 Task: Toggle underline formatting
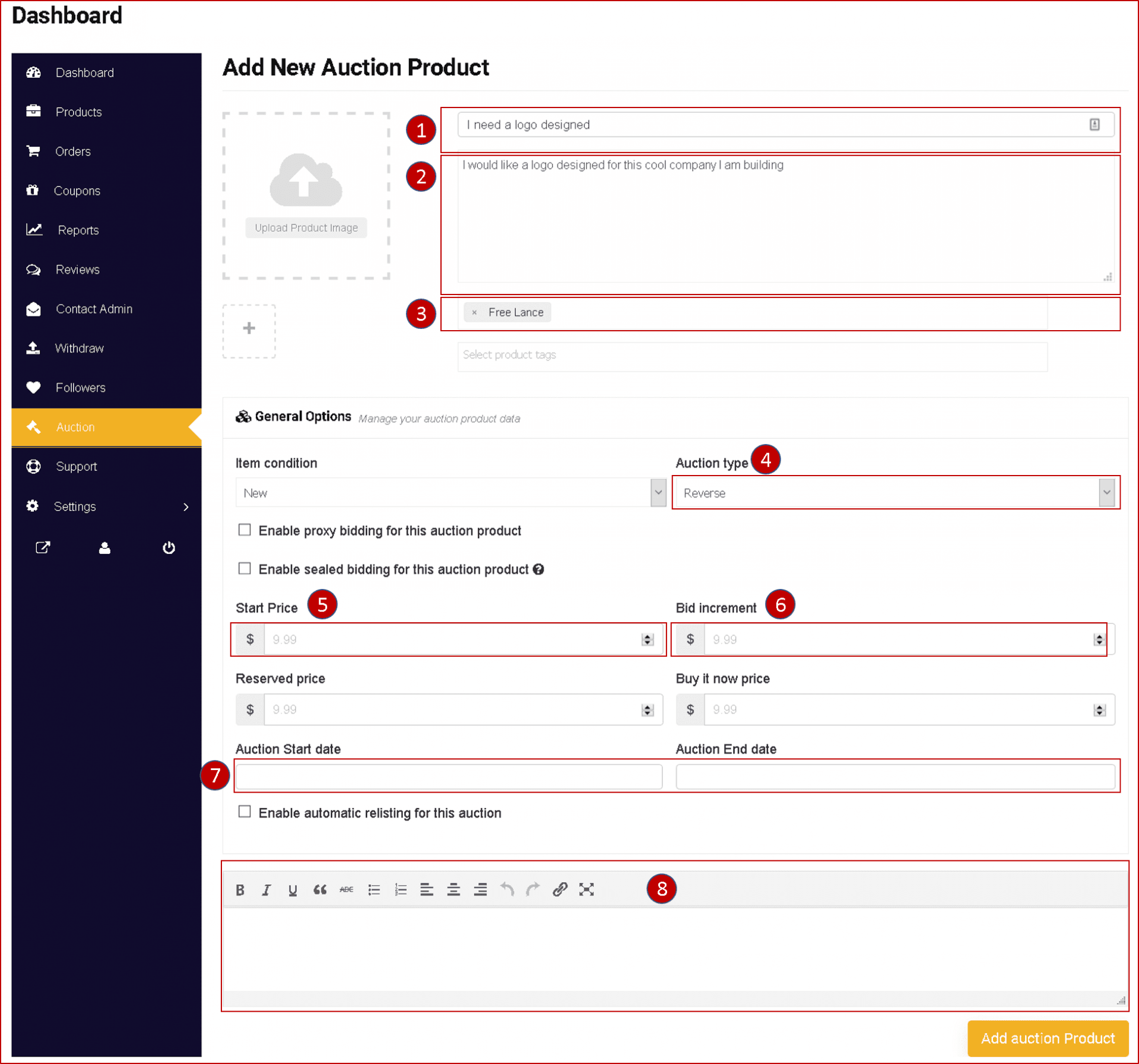click(x=293, y=889)
